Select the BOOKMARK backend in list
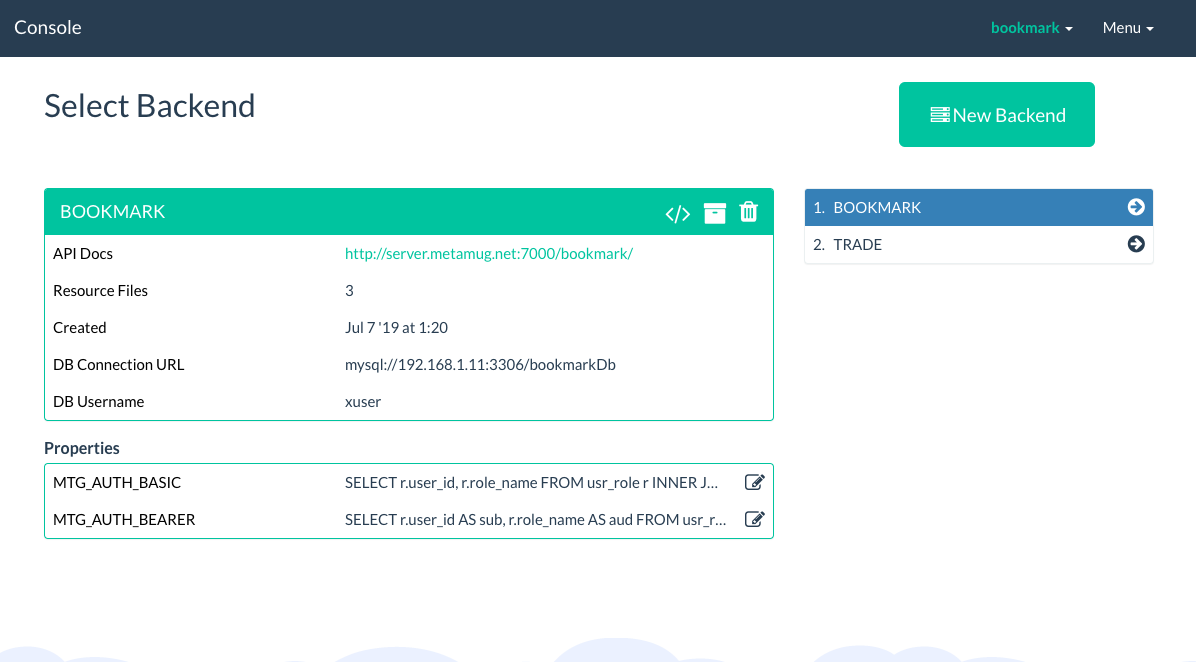Viewport: 1196px width, 662px height. pyautogui.click(x=978, y=207)
